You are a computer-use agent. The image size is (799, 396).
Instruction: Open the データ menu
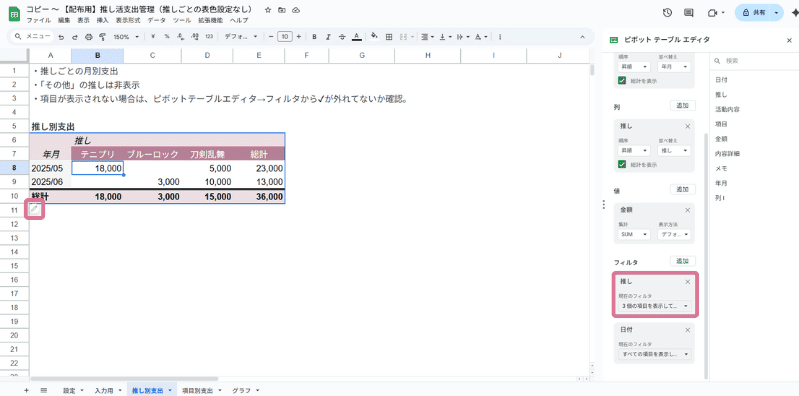click(156, 20)
